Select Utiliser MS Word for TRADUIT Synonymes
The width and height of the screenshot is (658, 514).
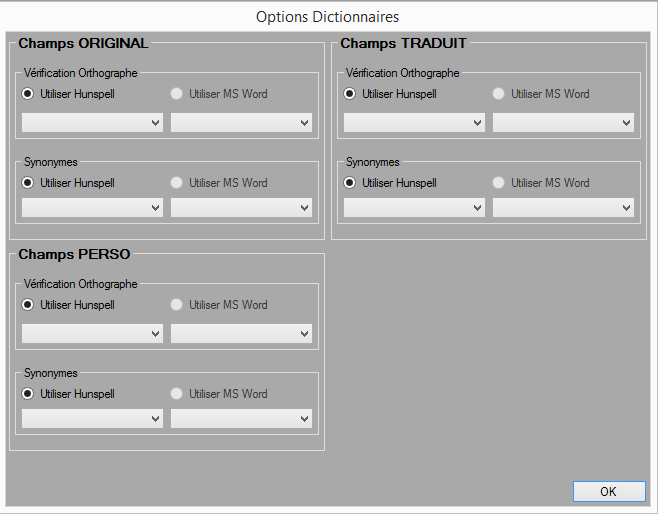(499, 183)
